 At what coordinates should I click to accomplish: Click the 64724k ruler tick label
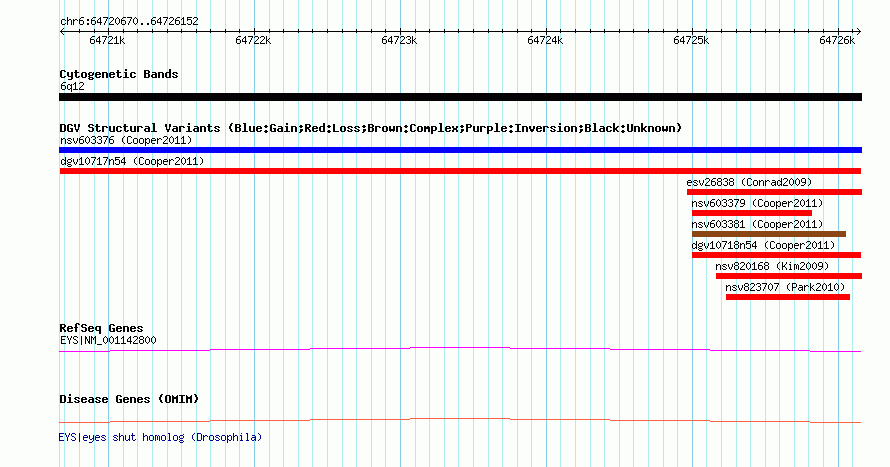click(x=545, y=40)
